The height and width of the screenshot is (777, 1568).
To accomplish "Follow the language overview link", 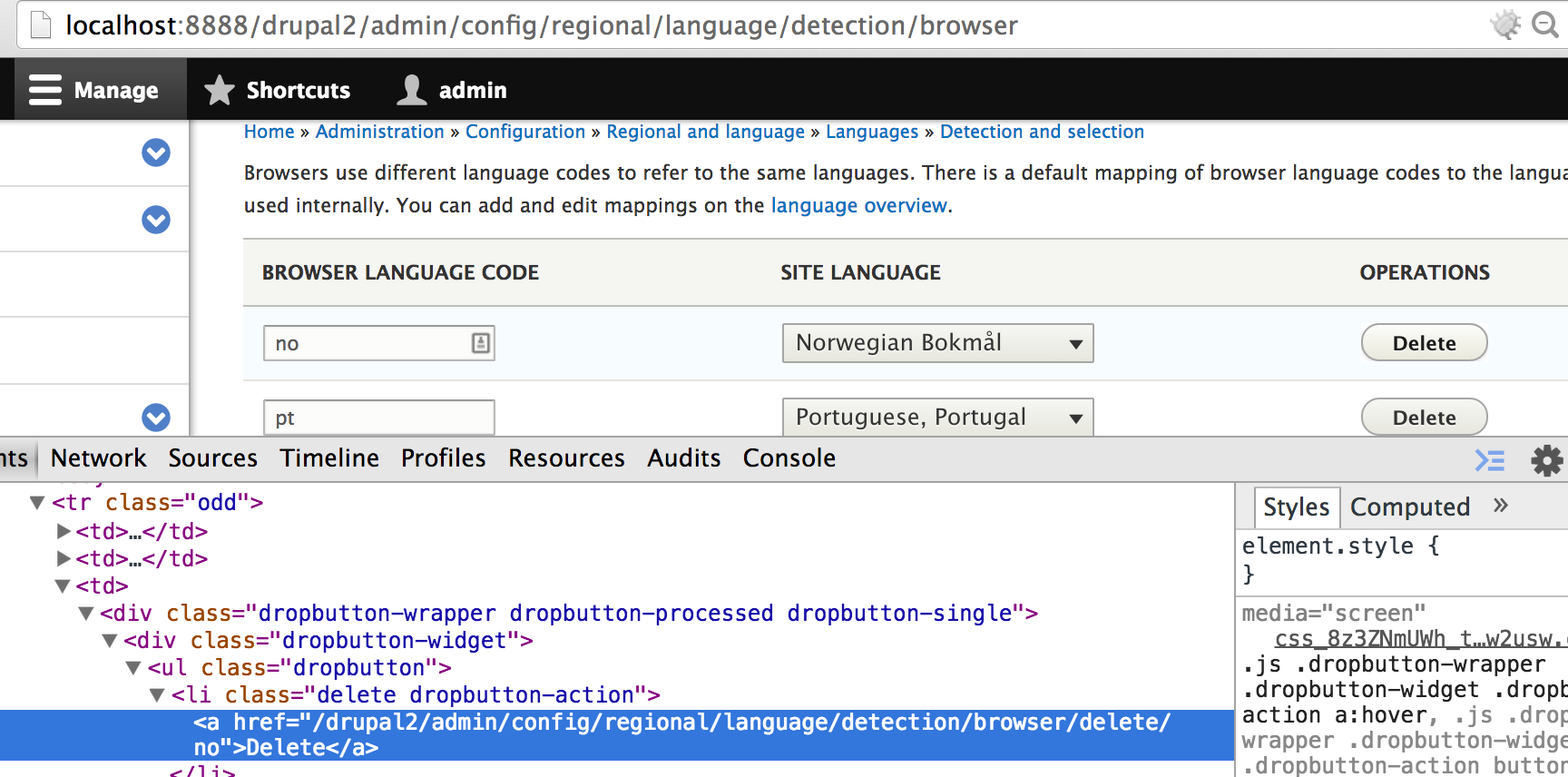I will click(858, 206).
